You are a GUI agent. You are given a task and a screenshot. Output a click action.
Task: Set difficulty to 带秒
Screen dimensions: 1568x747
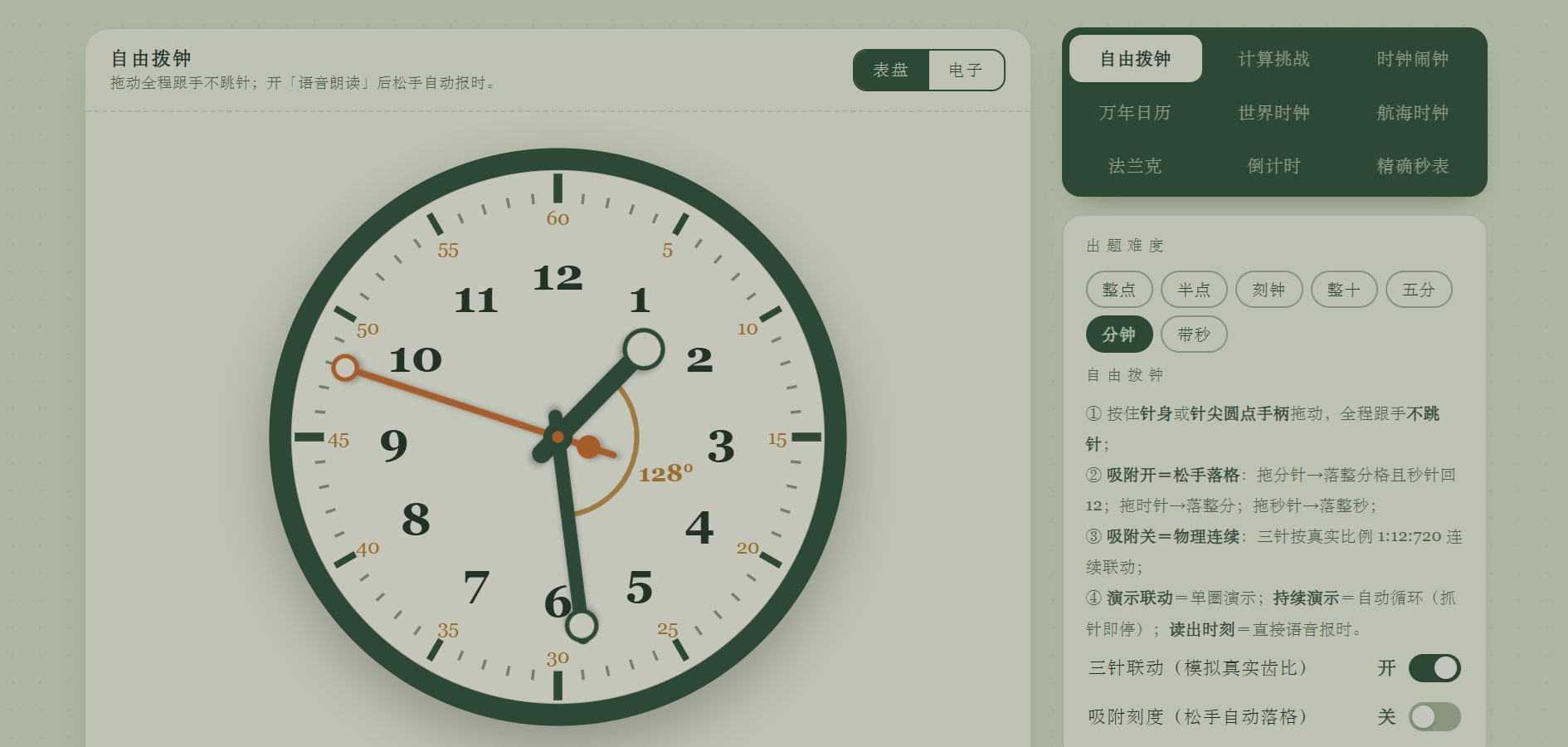(1194, 334)
